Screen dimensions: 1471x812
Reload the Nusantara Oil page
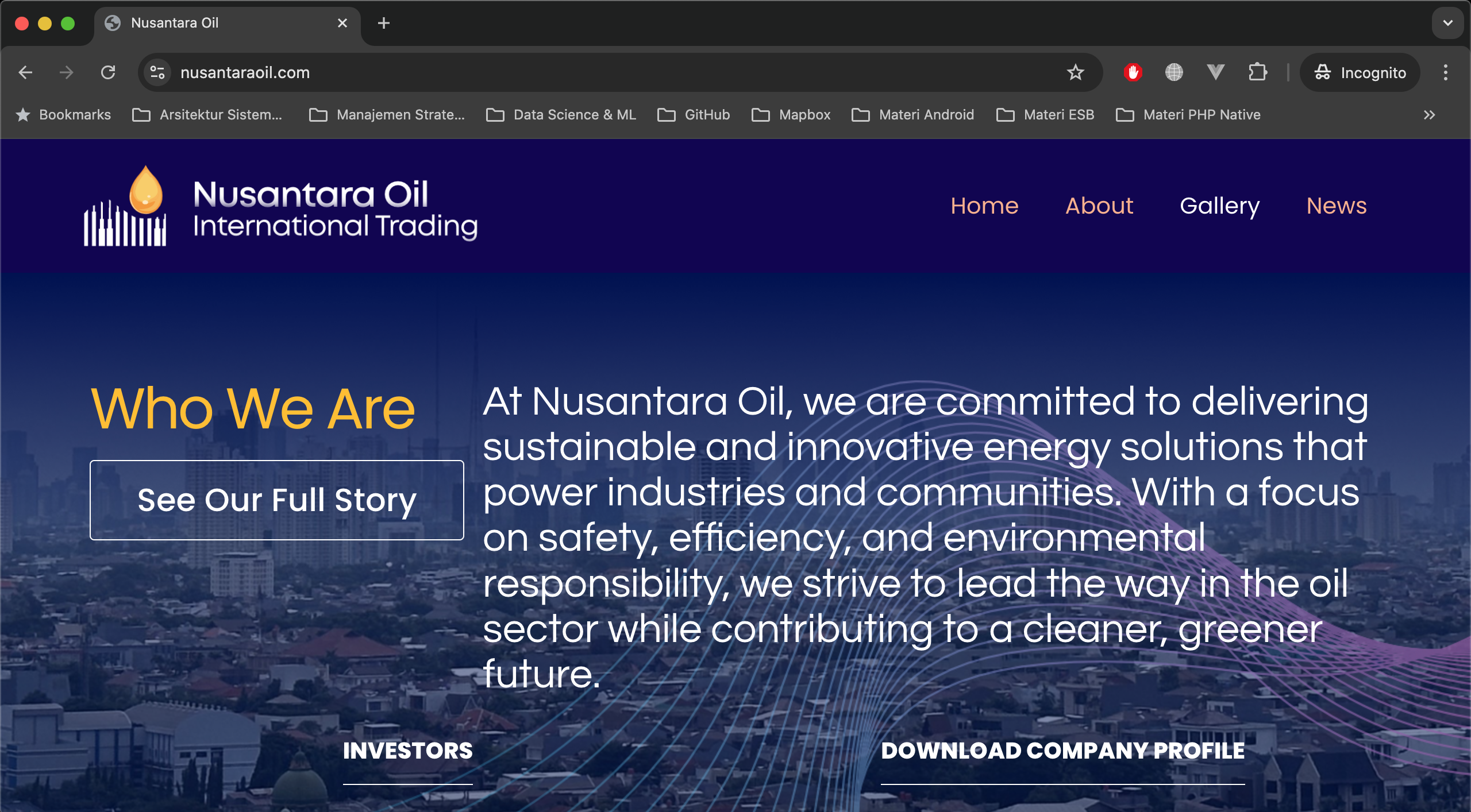coord(108,72)
